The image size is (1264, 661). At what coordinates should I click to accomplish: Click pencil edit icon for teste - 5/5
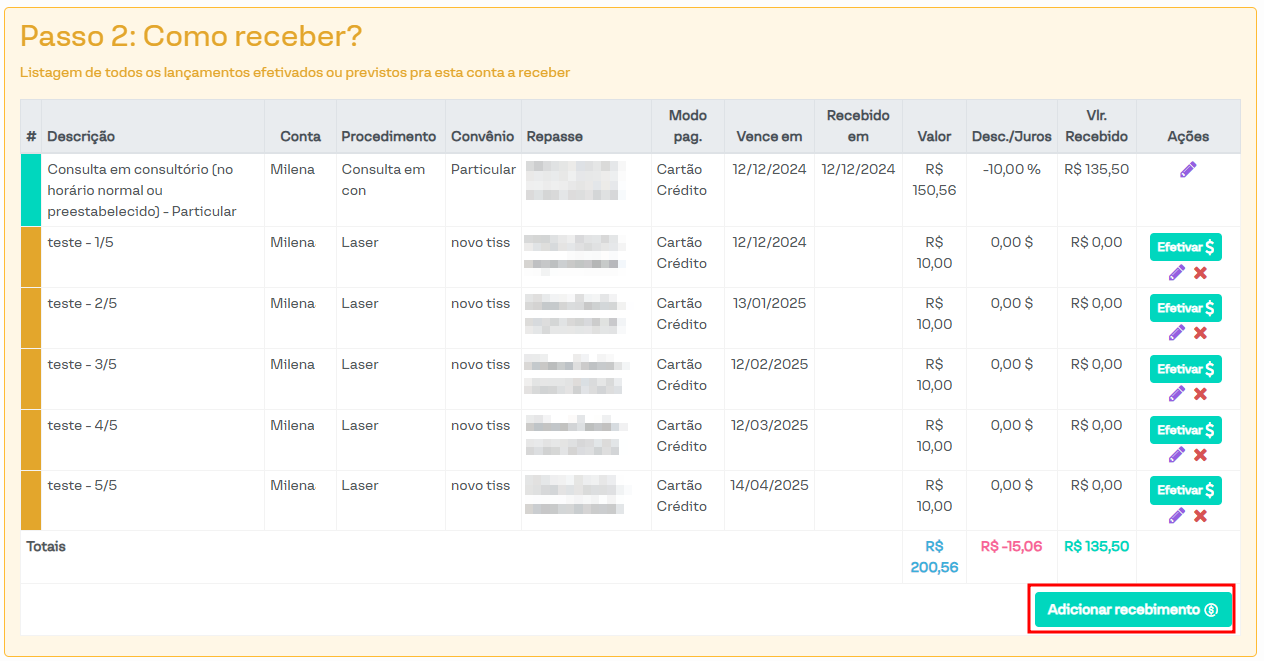tap(1176, 516)
